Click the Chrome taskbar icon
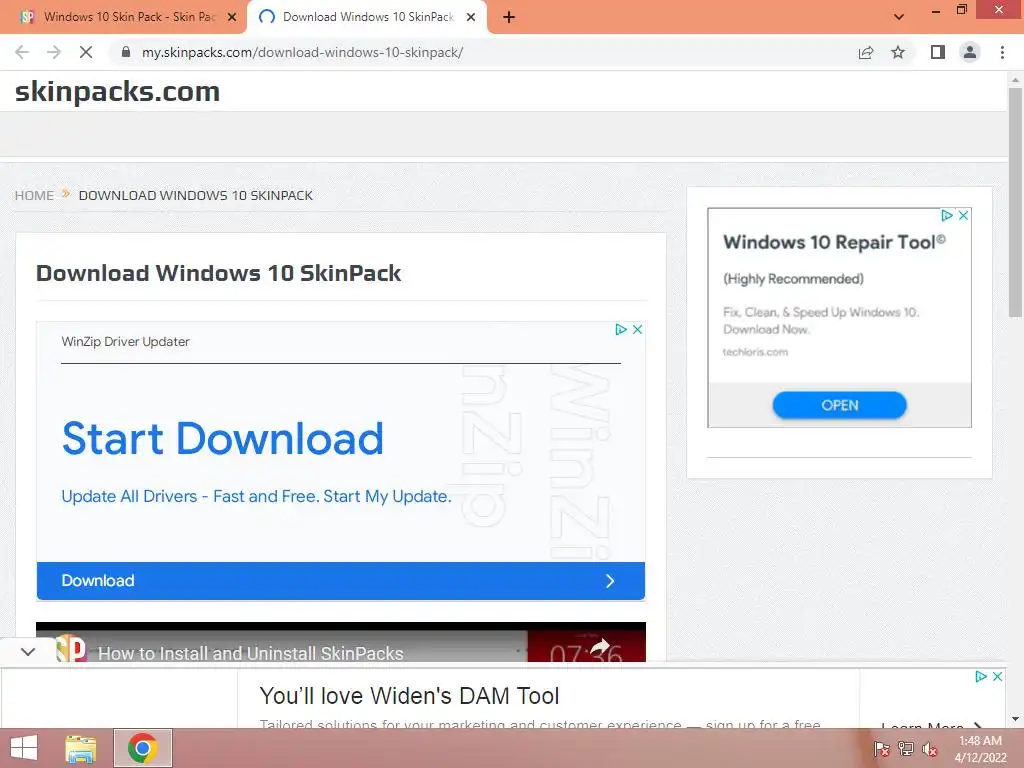 [x=143, y=748]
